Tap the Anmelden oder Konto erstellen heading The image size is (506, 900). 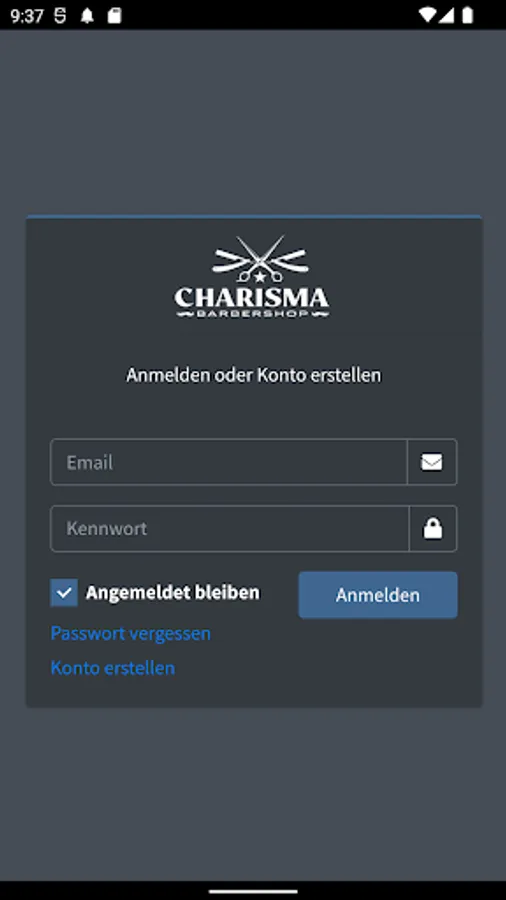pyautogui.click(x=254, y=375)
